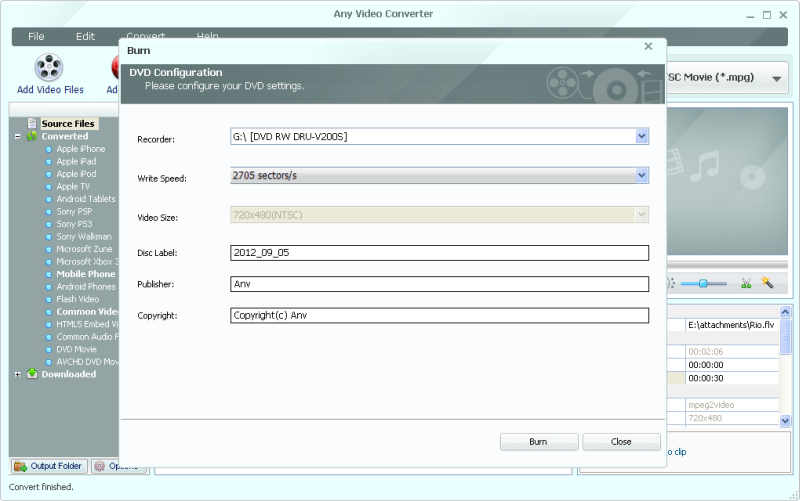Screen dimensions: 800x501
Task: Click the Source Files document icon
Action: [x=32, y=123]
